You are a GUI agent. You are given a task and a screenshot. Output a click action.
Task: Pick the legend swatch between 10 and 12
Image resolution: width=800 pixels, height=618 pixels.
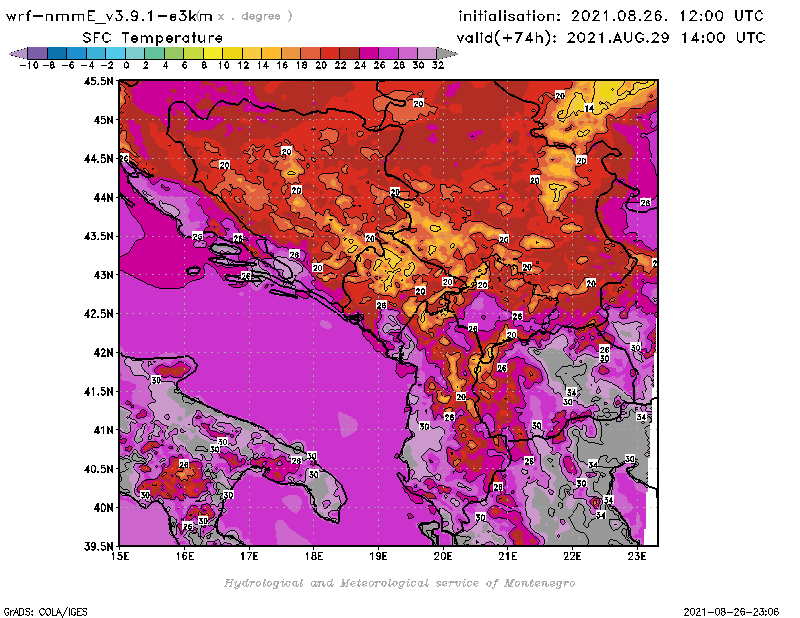click(232, 53)
